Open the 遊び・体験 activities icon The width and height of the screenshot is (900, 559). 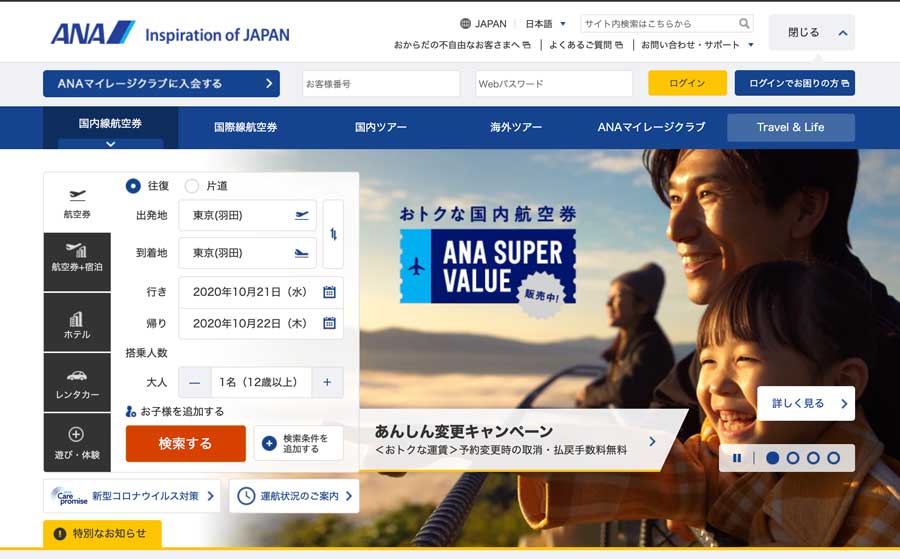(x=77, y=442)
